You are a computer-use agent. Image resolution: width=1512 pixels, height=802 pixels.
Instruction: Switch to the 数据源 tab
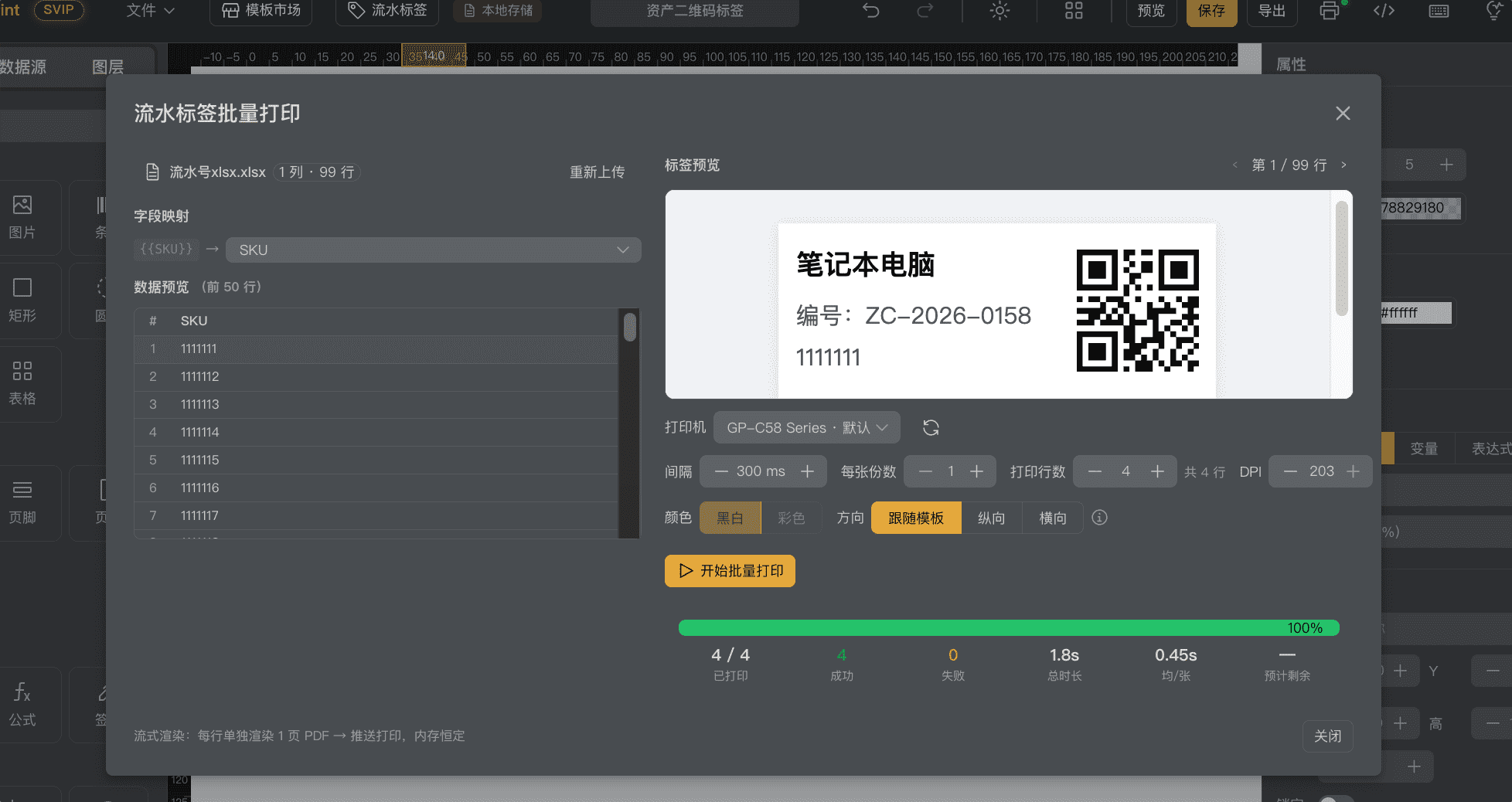click(x=23, y=67)
